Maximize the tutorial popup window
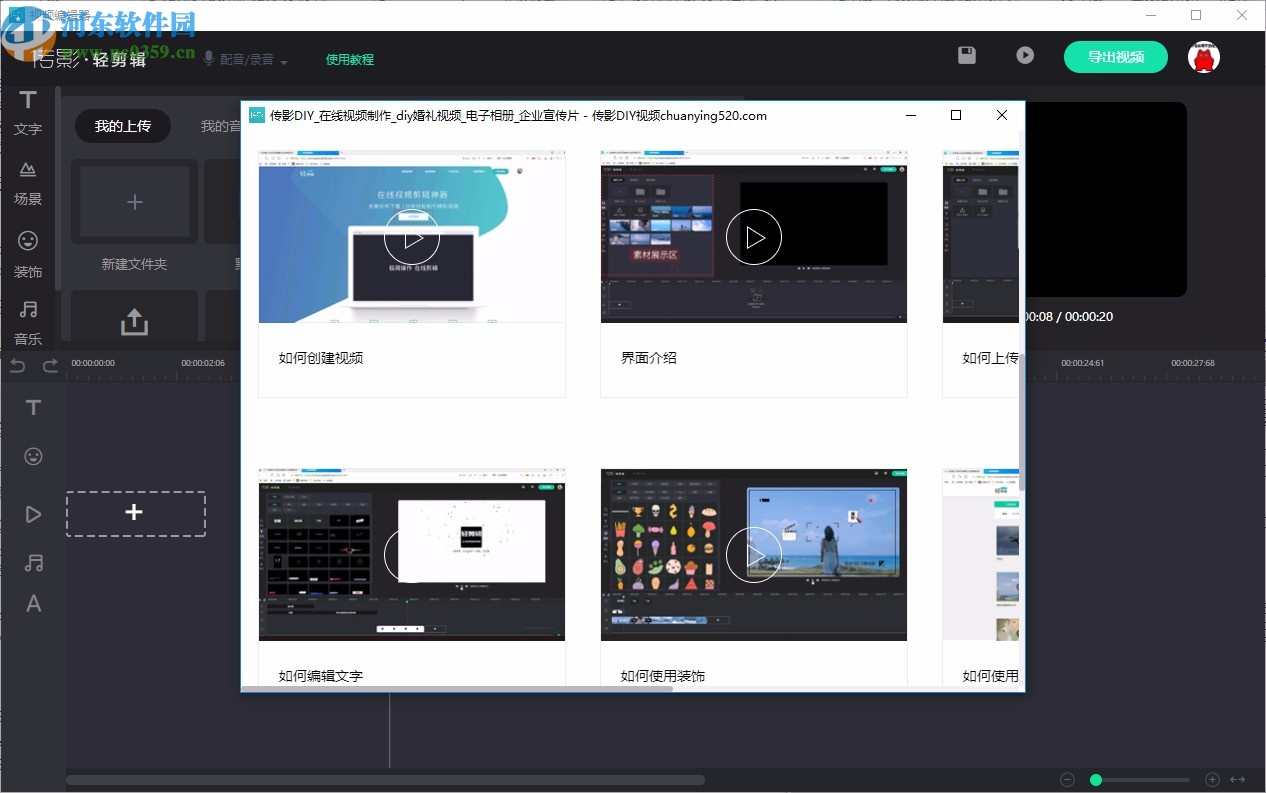 (x=956, y=116)
